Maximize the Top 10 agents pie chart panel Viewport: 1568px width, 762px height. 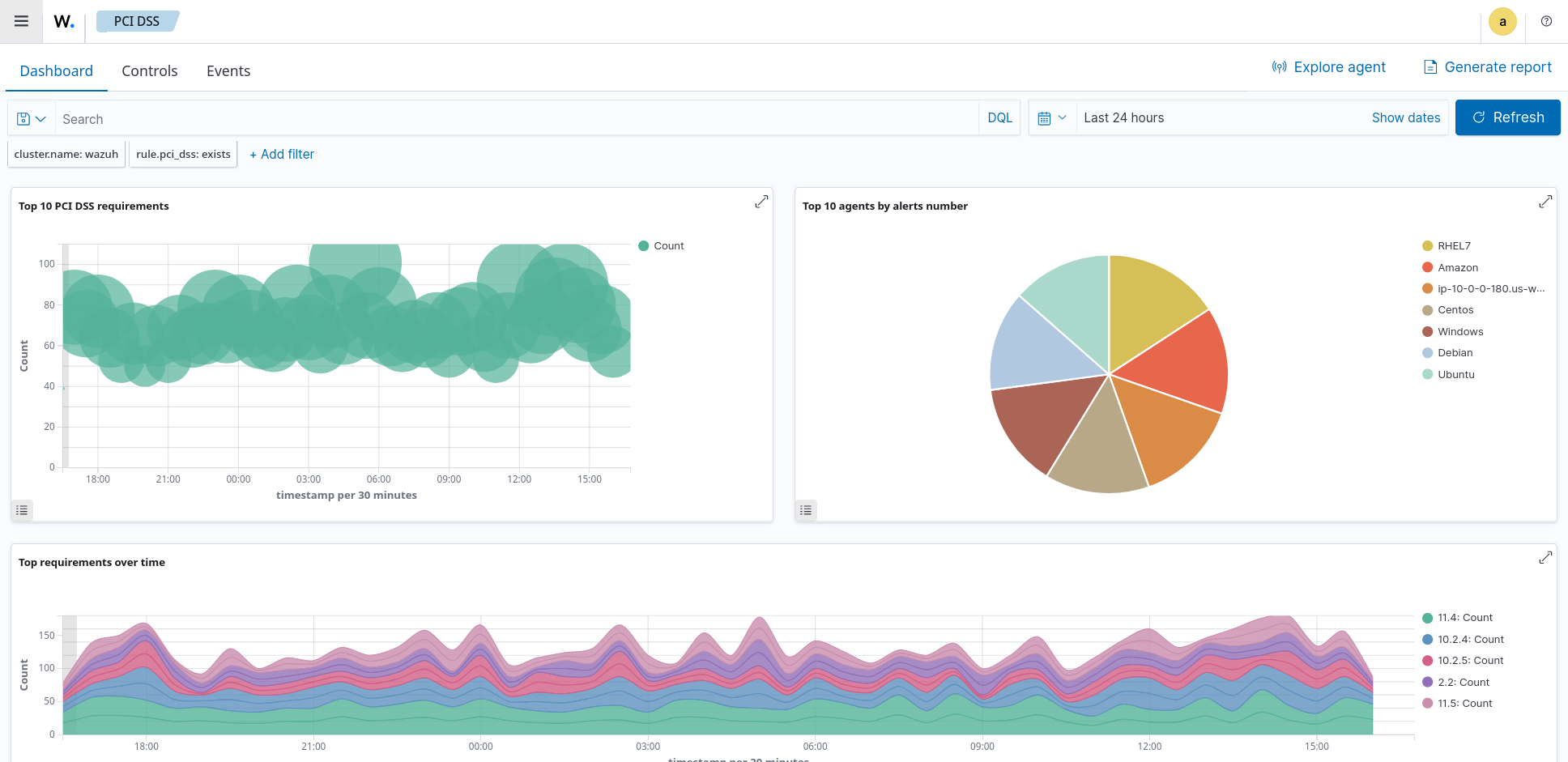pos(1545,202)
